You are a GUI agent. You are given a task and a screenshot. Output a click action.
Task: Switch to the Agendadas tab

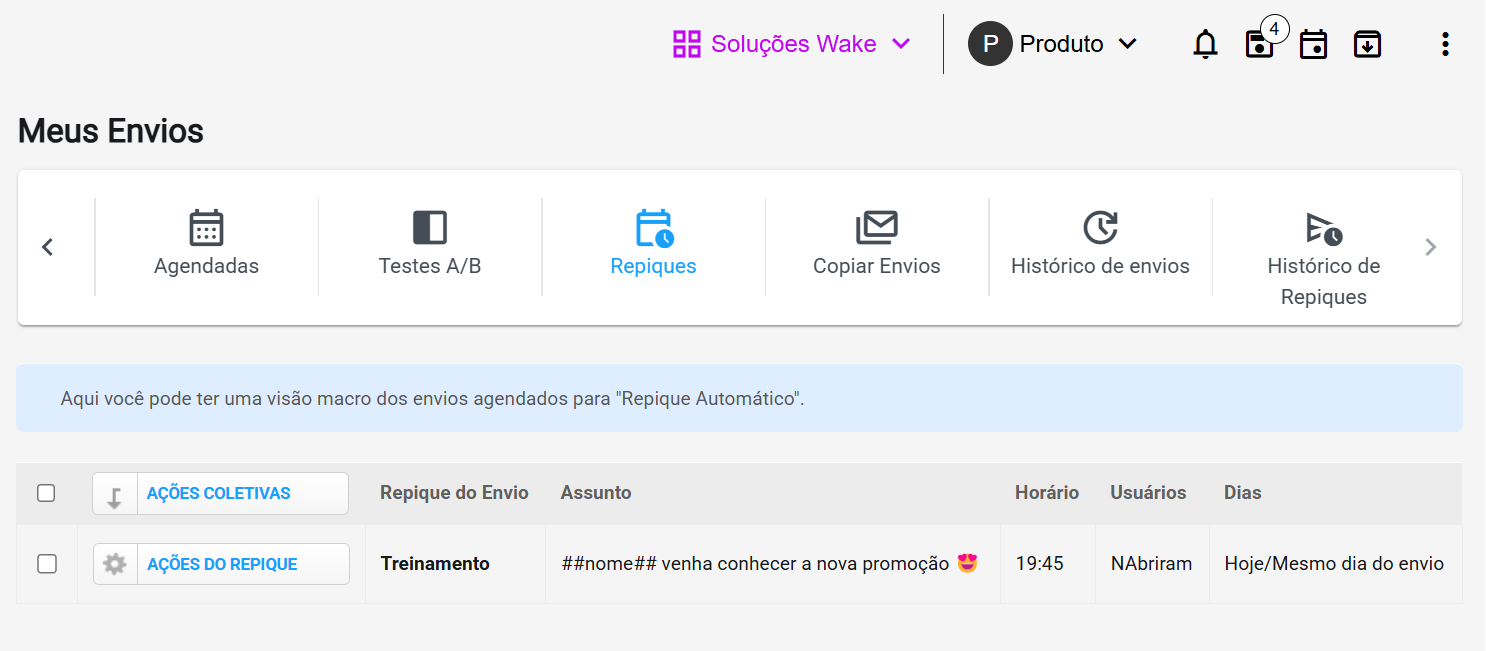coord(206,247)
